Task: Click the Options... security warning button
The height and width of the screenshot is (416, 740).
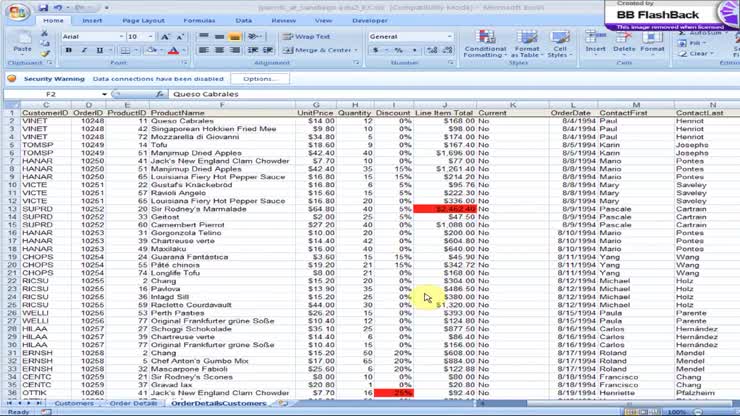Action: click(x=259, y=78)
